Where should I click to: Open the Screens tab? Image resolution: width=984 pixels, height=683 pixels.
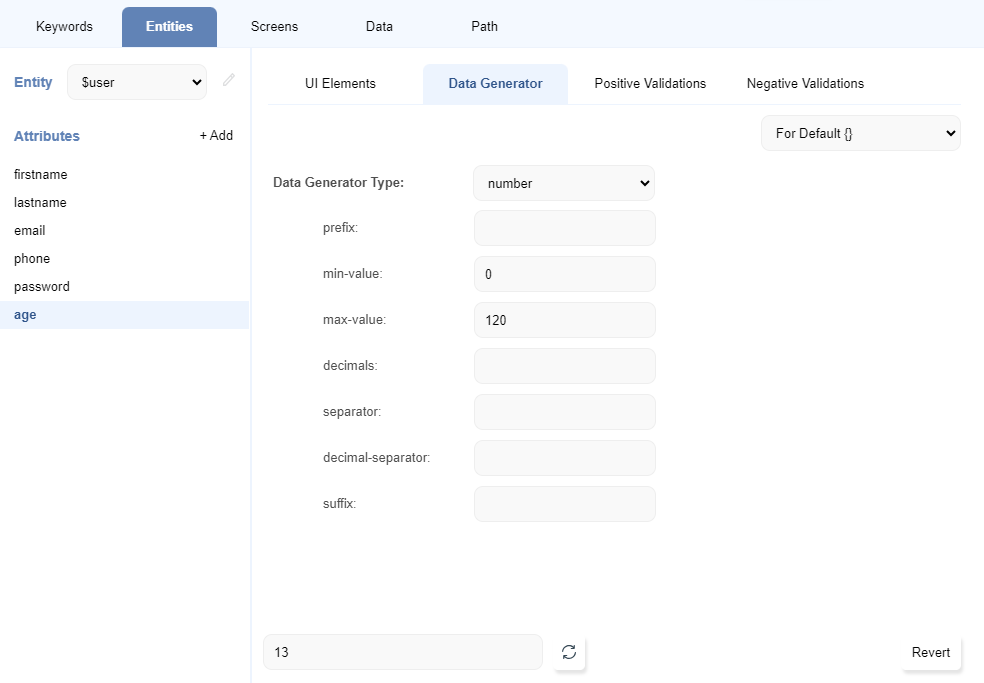pos(274,27)
